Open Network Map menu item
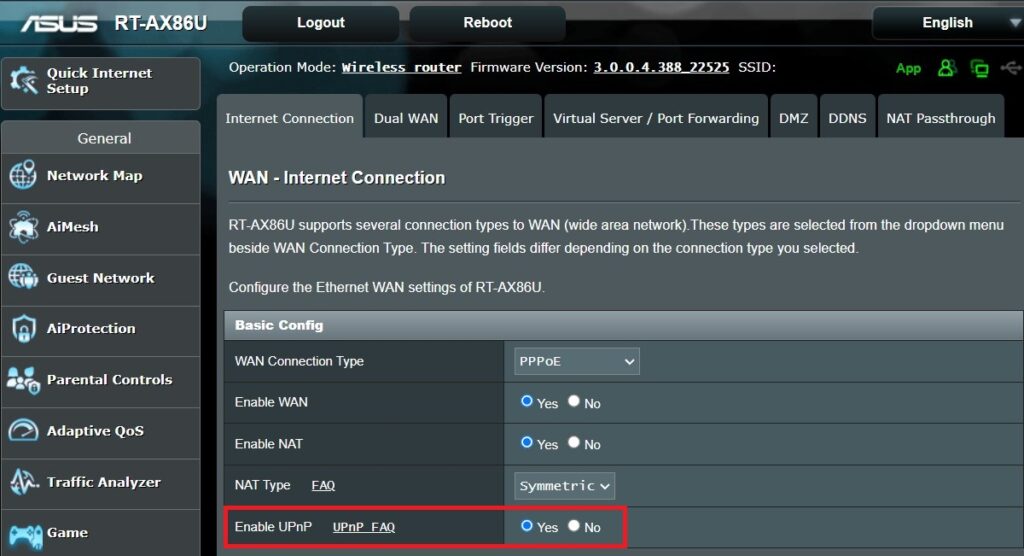 click(x=101, y=176)
